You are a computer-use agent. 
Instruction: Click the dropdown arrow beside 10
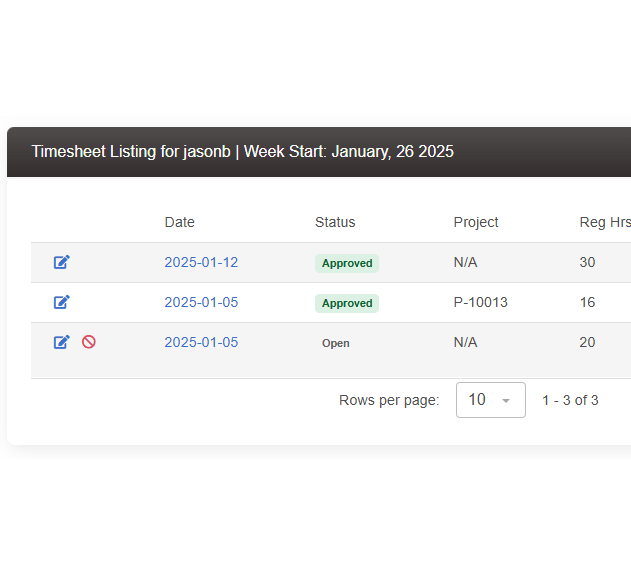pyautogui.click(x=506, y=401)
